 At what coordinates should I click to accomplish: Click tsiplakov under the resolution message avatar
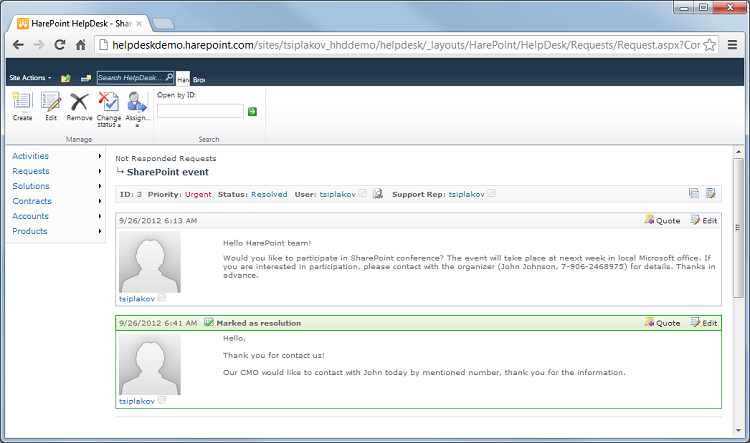(x=137, y=401)
